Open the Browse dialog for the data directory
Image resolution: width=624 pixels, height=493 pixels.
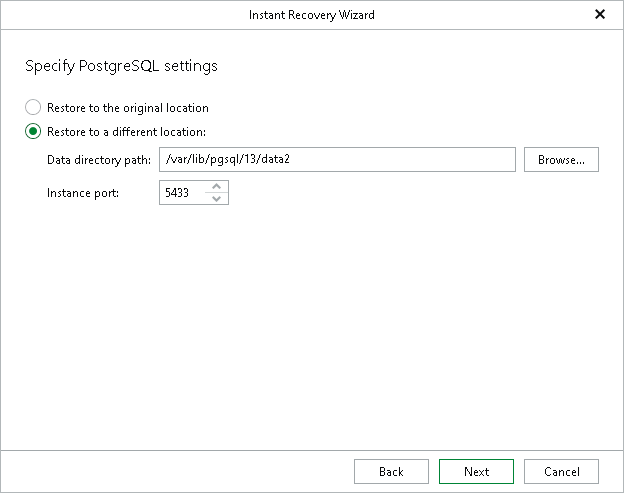point(561,160)
